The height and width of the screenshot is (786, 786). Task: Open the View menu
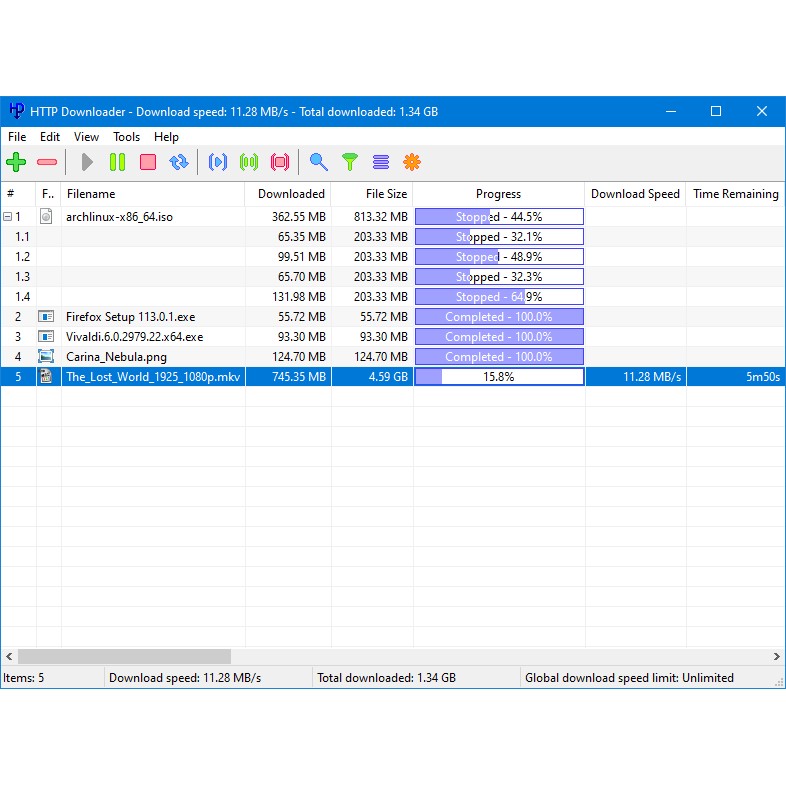(86, 136)
